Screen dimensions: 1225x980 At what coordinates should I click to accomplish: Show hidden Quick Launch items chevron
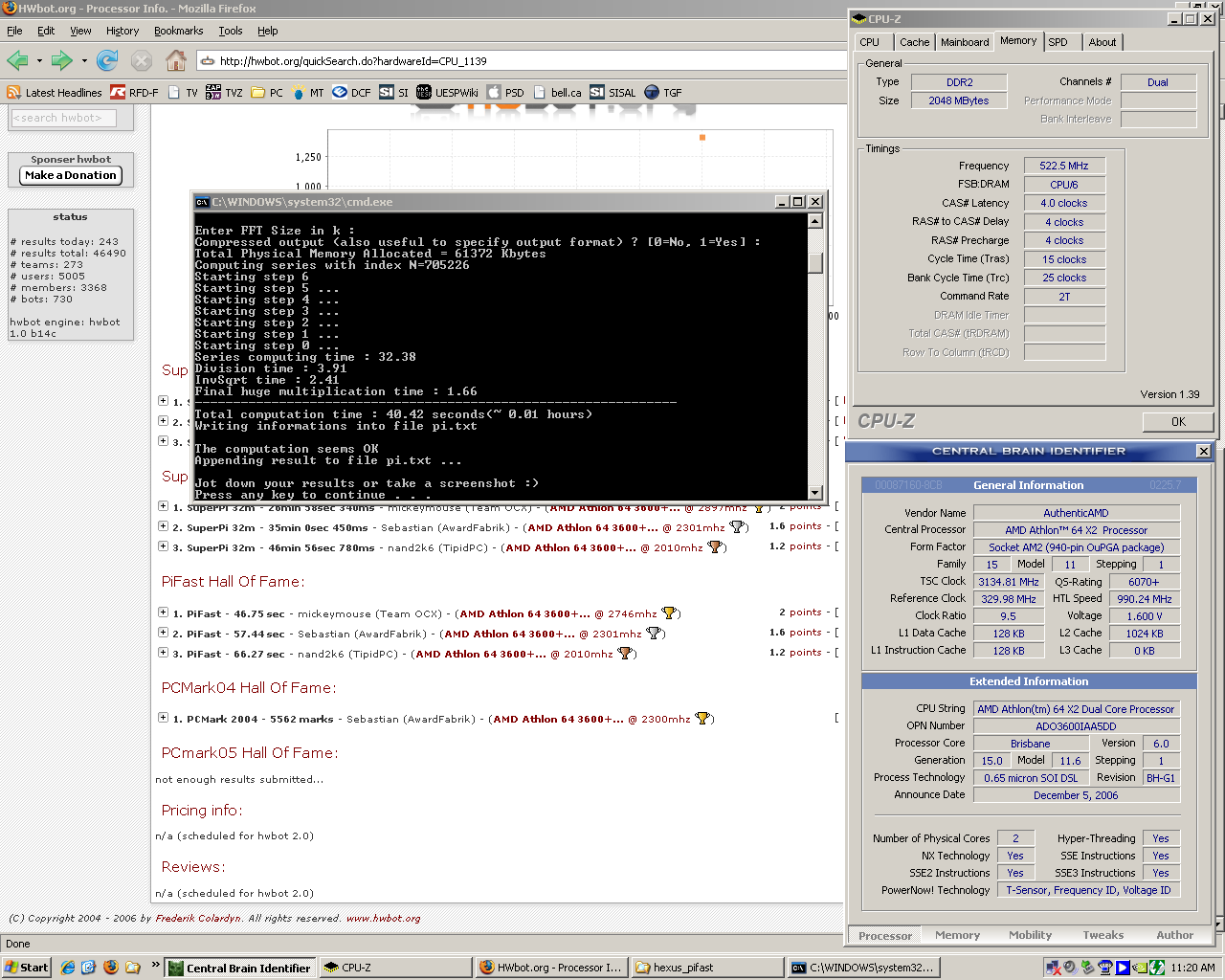[155, 965]
